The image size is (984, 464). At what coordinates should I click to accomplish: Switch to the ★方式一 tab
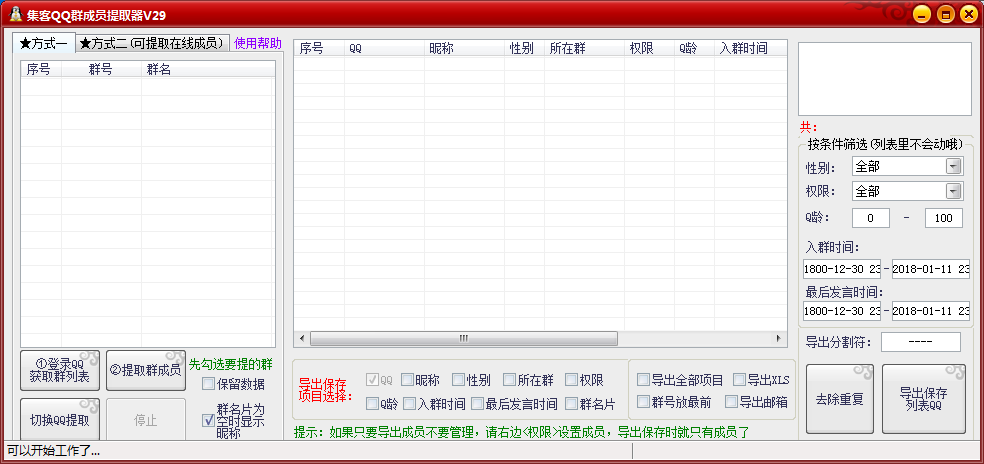pyautogui.click(x=44, y=43)
